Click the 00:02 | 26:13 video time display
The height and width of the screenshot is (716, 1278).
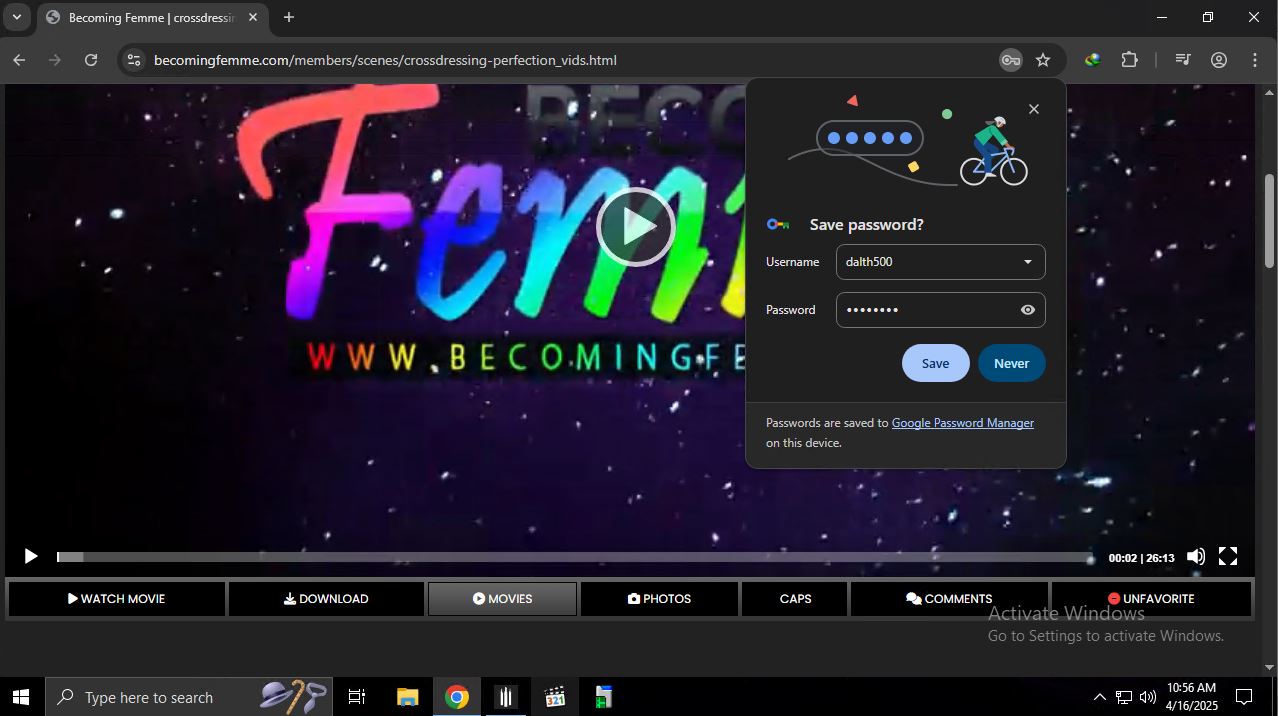click(x=1141, y=558)
